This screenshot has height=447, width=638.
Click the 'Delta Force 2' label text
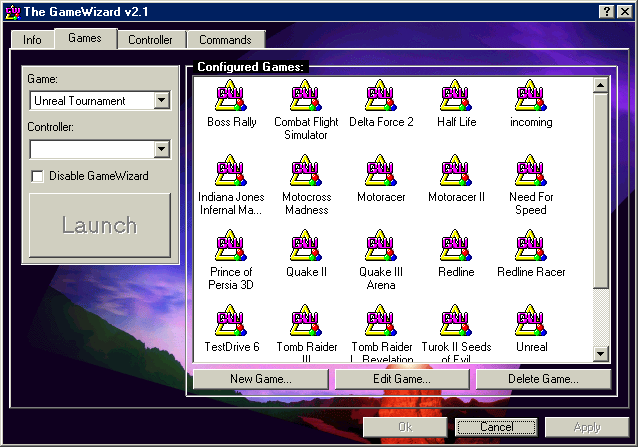[381, 122]
